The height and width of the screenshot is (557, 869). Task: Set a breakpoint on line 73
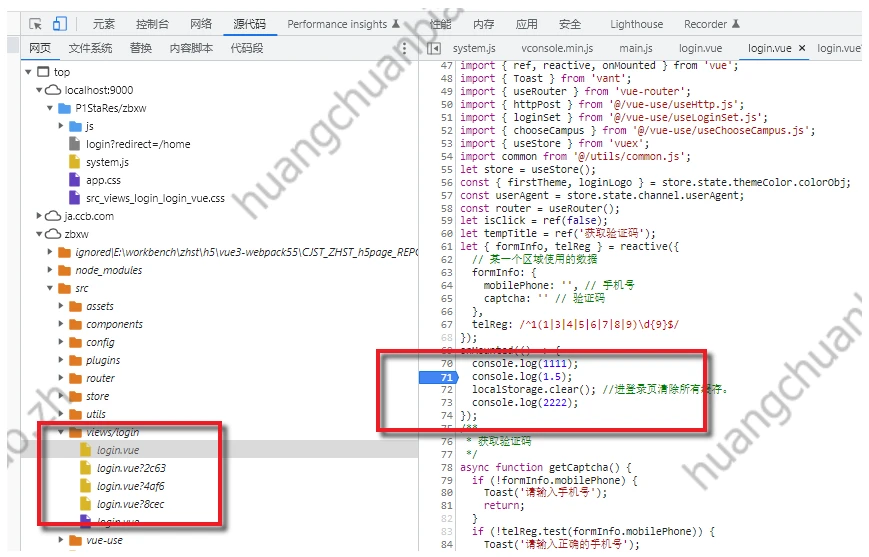pyautogui.click(x=447, y=402)
